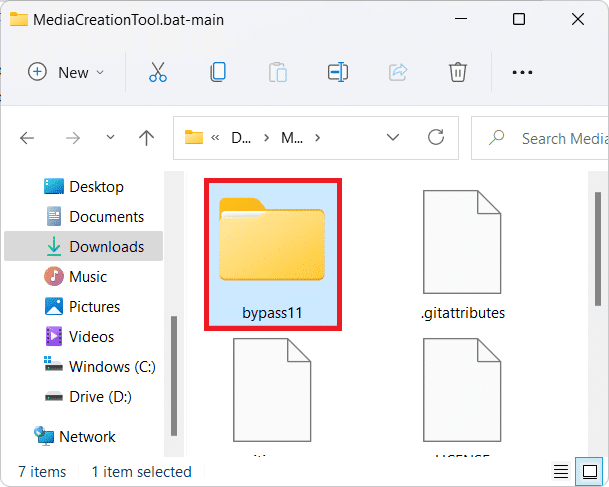The image size is (609, 487).
Task: Open Videos in the navigation pane
Action: (x=80, y=336)
